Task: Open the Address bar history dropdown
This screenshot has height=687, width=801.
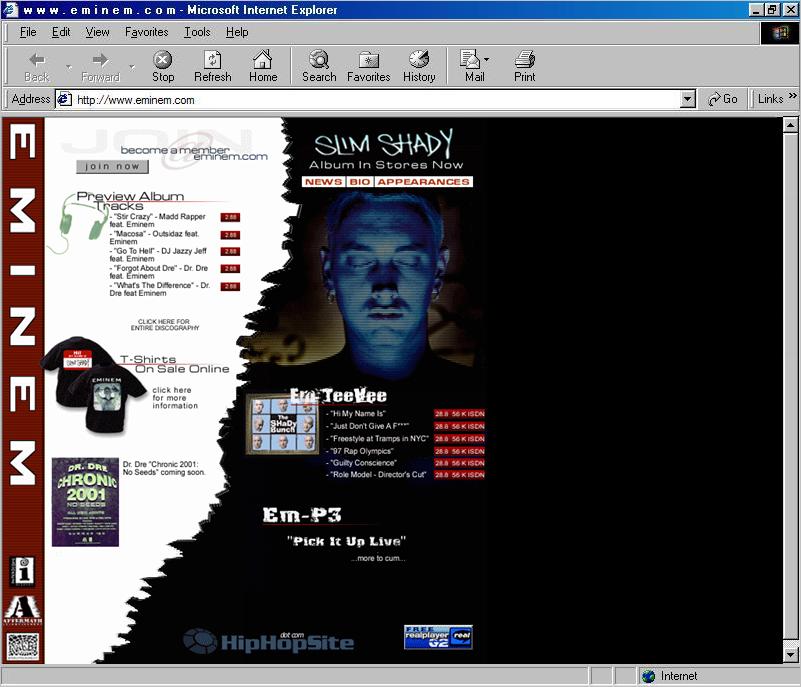Action: click(686, 99)
